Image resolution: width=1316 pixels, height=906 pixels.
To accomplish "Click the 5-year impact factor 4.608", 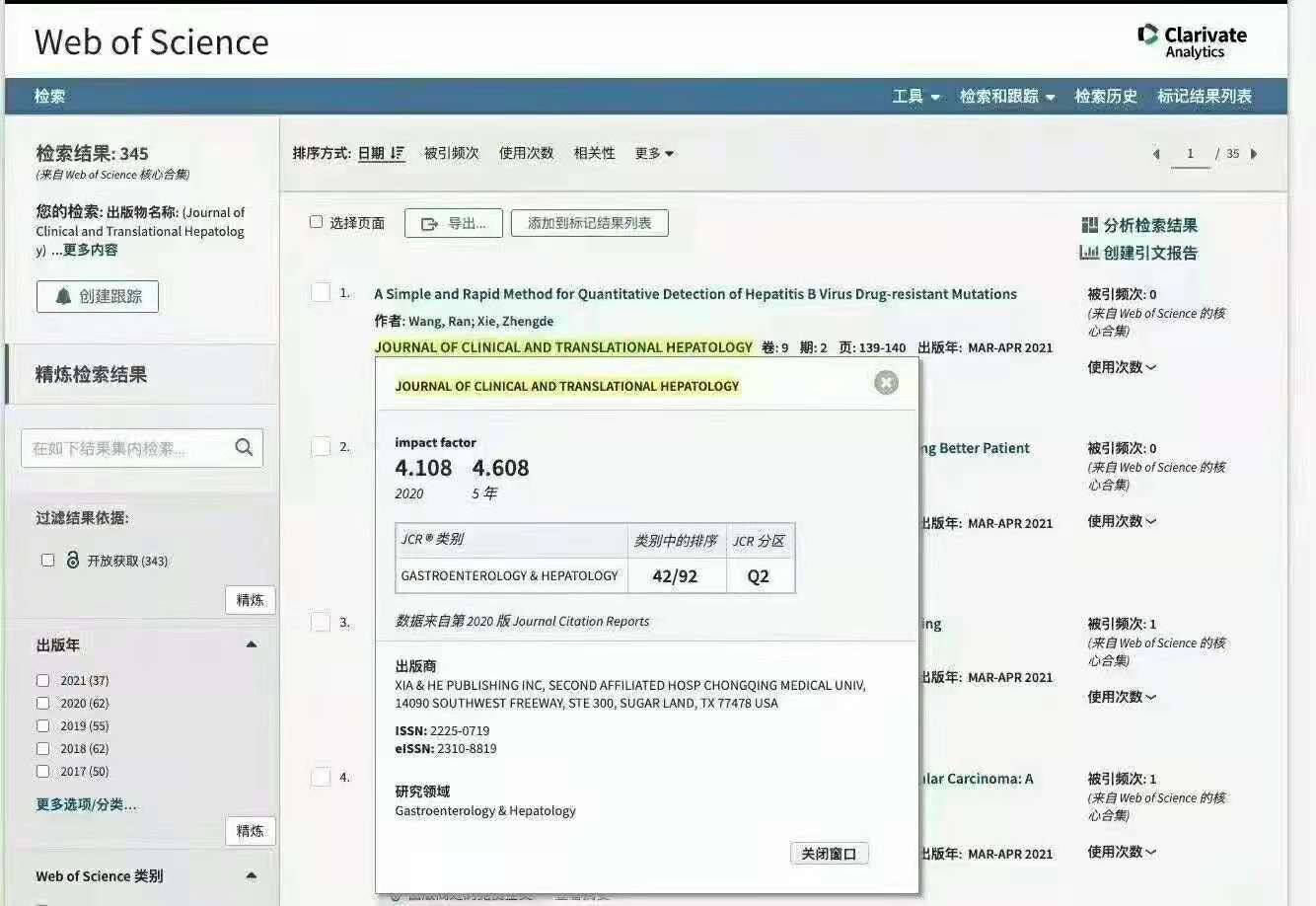I will 500,468.
